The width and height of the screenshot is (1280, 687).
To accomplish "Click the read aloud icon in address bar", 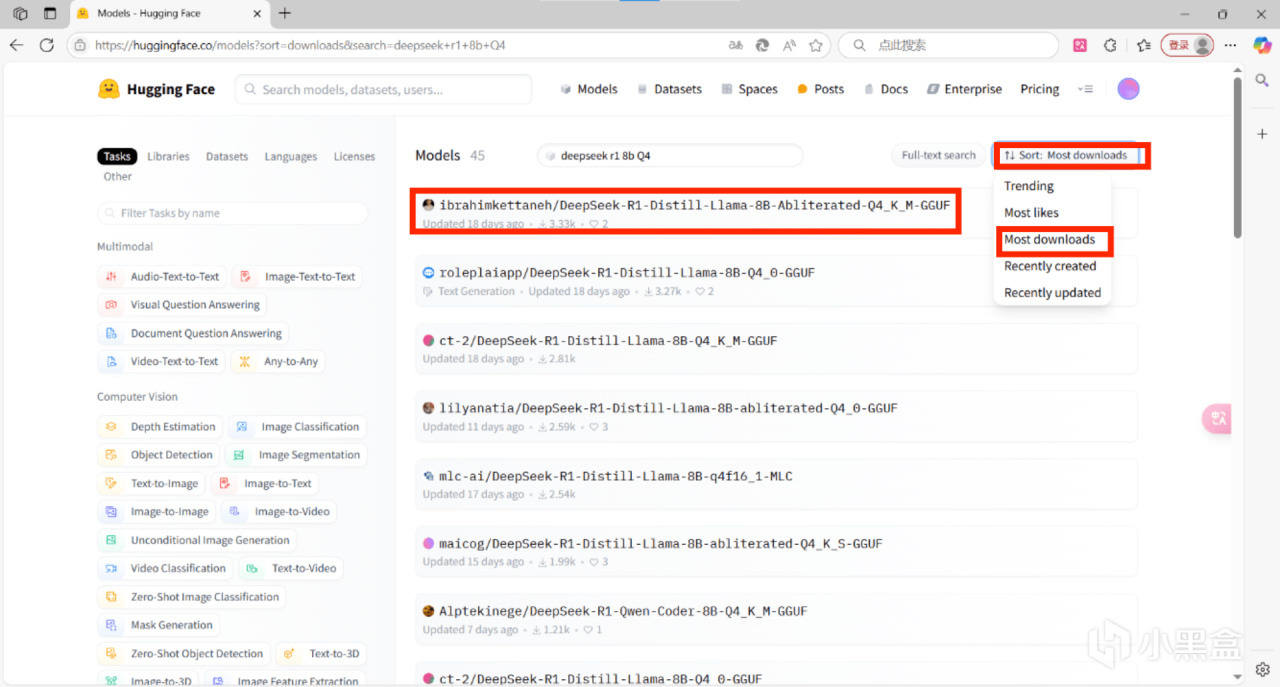I will 789,45.
